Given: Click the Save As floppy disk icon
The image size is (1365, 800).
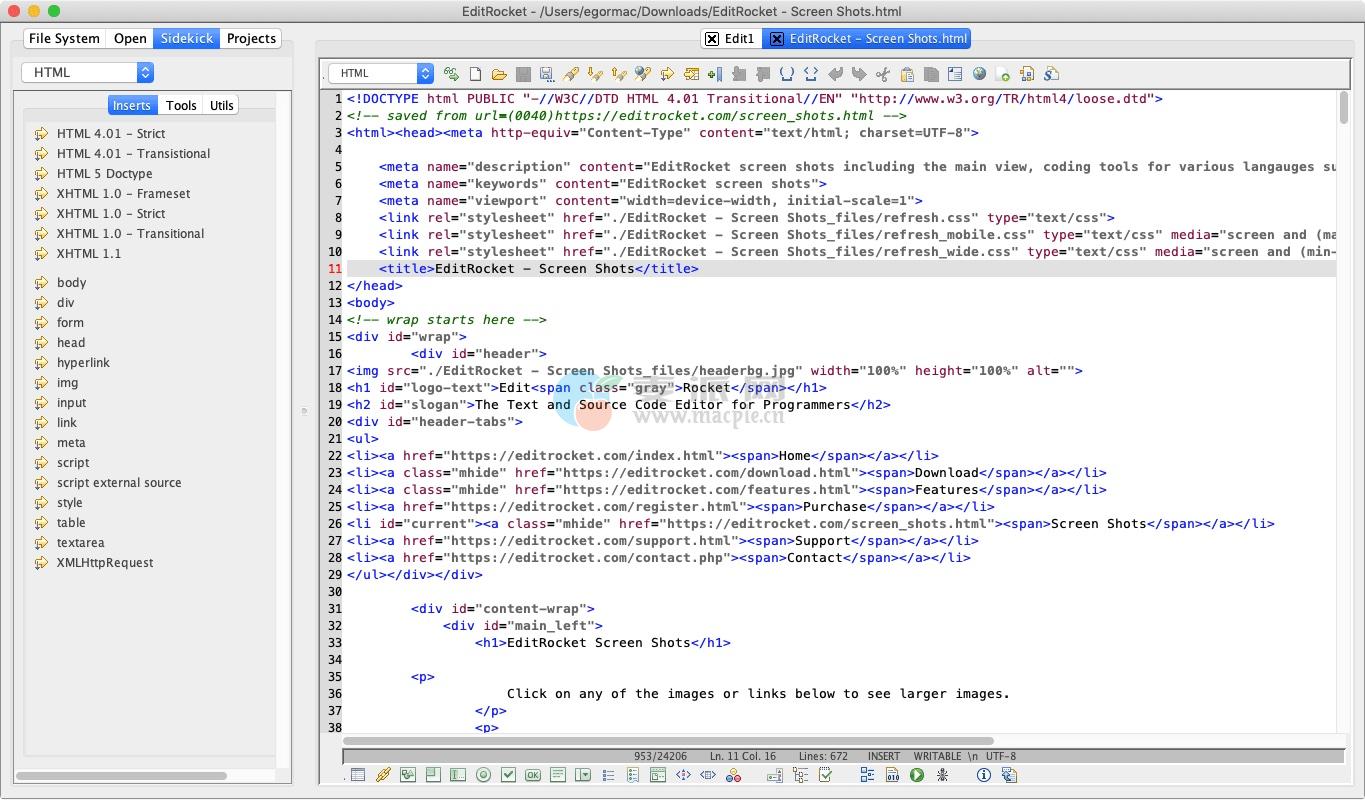Looking at the screenshot, I should click(x=547, y=74).
